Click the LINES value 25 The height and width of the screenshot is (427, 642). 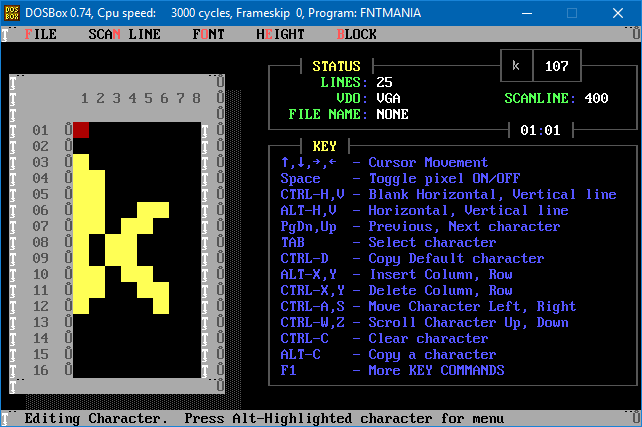(384, 83)
